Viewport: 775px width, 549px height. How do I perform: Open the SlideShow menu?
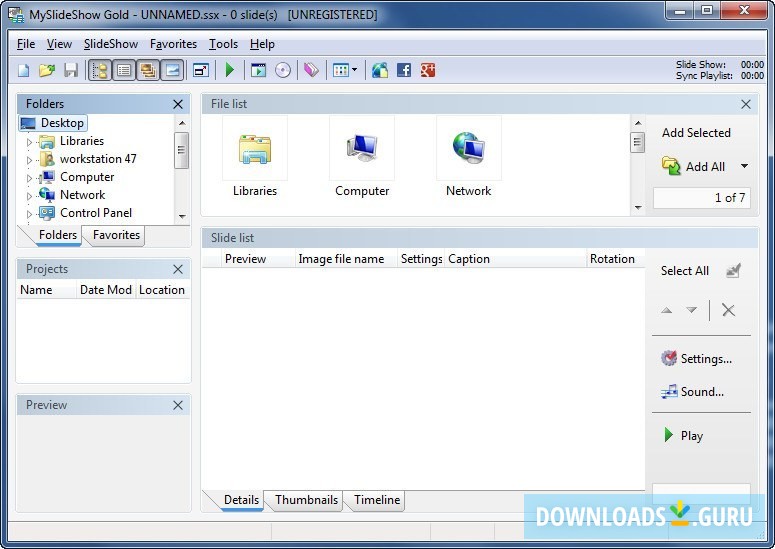tap(112, 44)
